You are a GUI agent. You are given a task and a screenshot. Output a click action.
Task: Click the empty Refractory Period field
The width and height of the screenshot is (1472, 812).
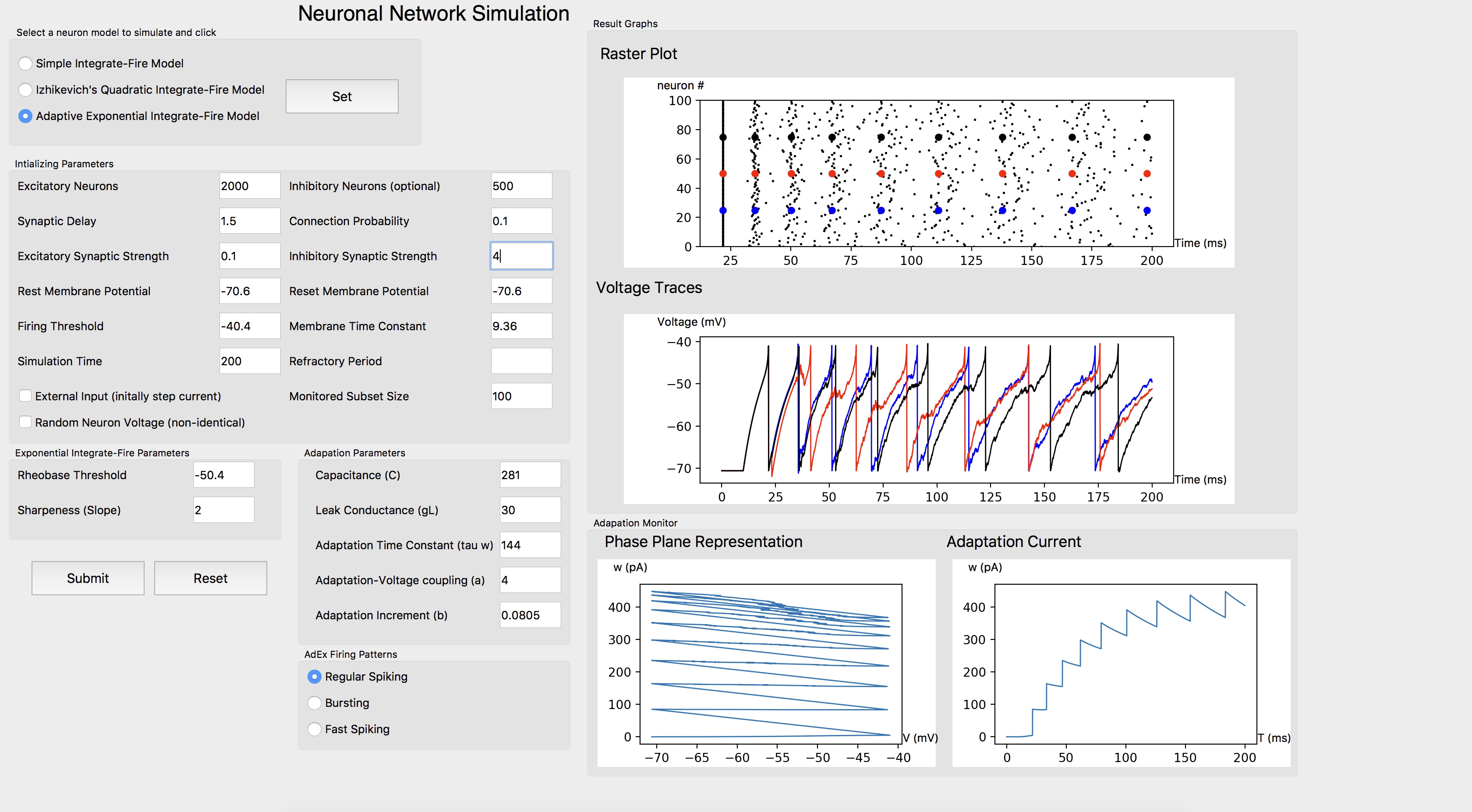pos(521,361)
